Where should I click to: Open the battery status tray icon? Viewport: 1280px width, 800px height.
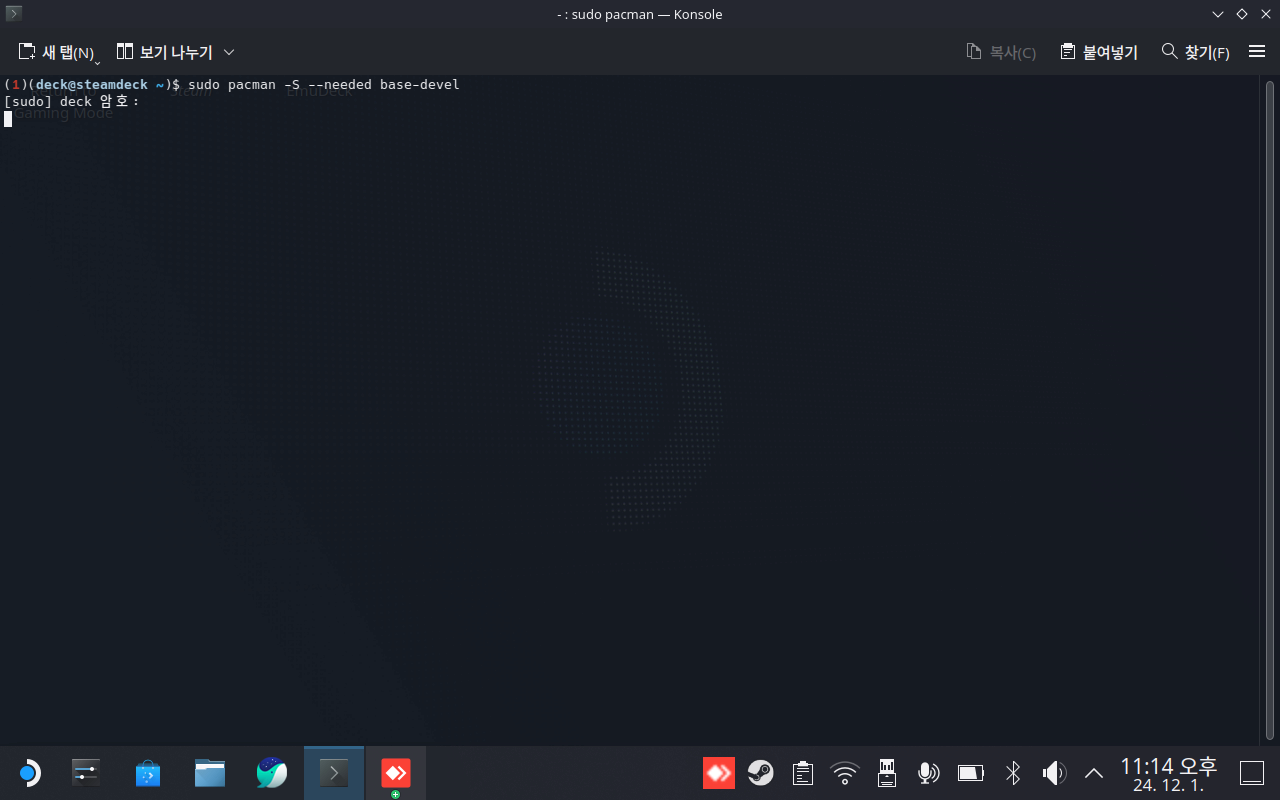971,773
